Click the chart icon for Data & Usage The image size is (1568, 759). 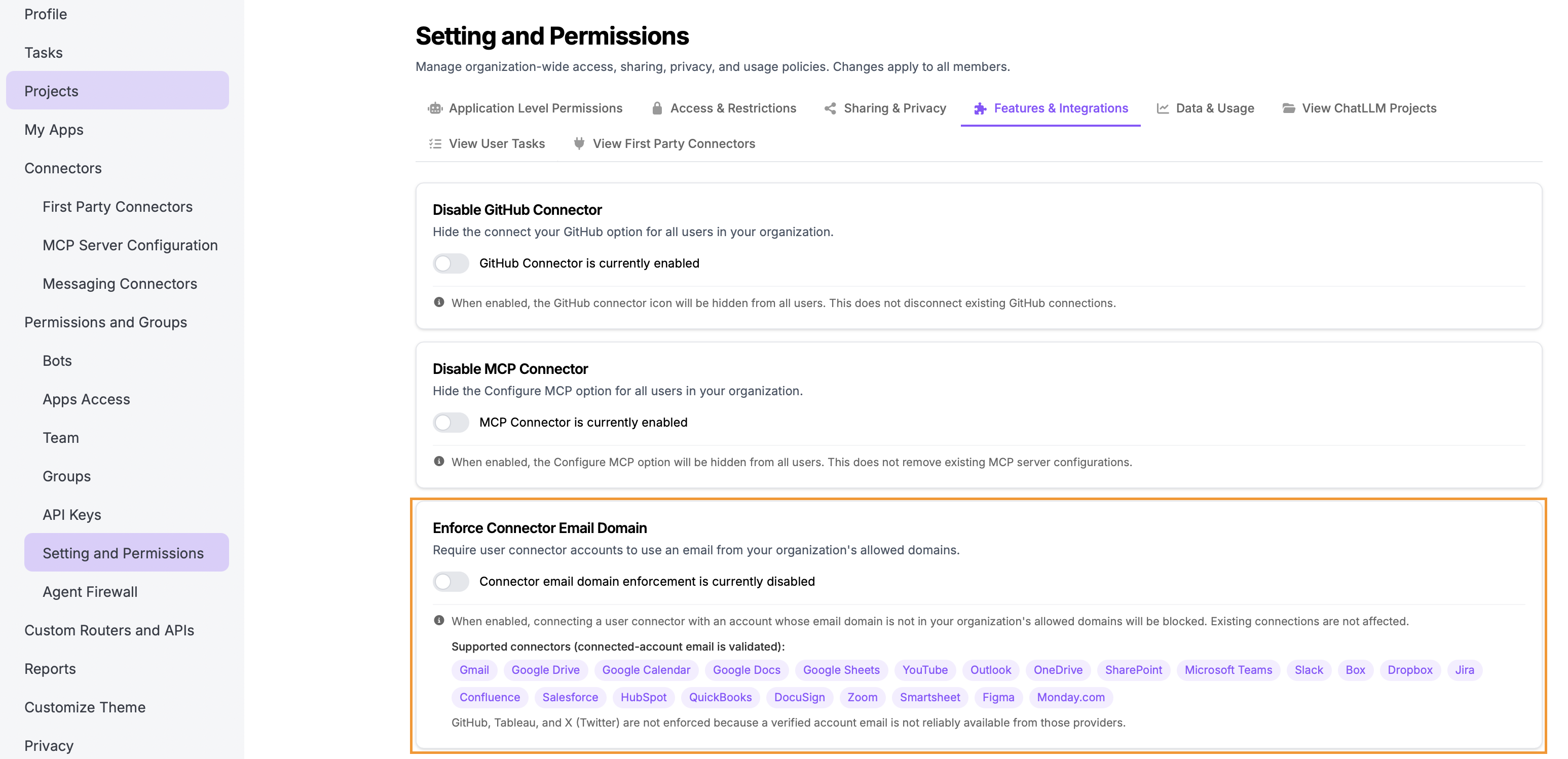click(x=1162, y=108)
